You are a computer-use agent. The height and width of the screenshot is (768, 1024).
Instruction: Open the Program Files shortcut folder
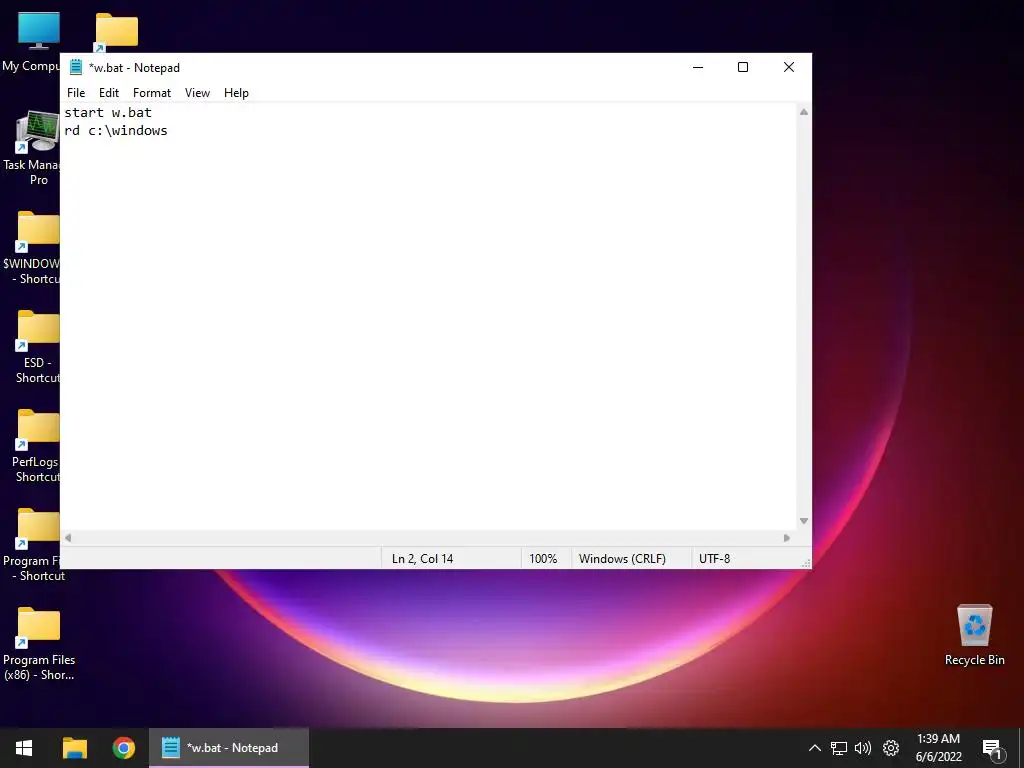click(33, 546)
